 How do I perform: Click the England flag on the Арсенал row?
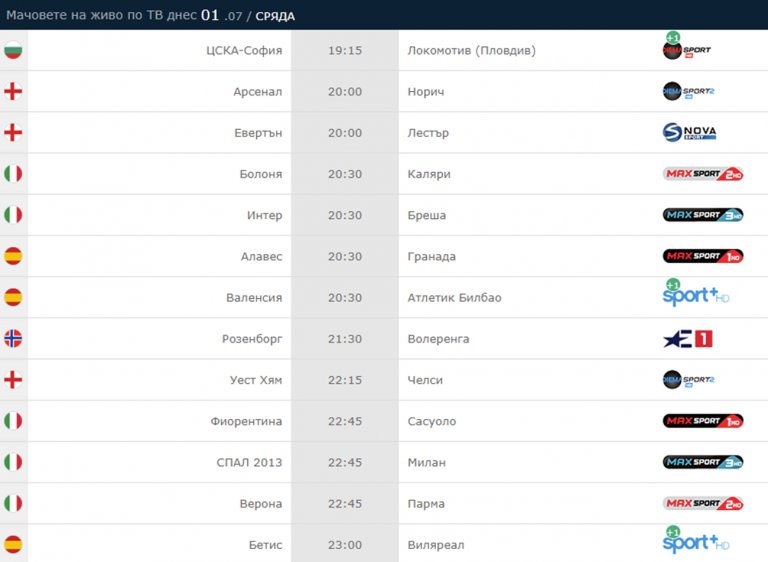point(13,92)
